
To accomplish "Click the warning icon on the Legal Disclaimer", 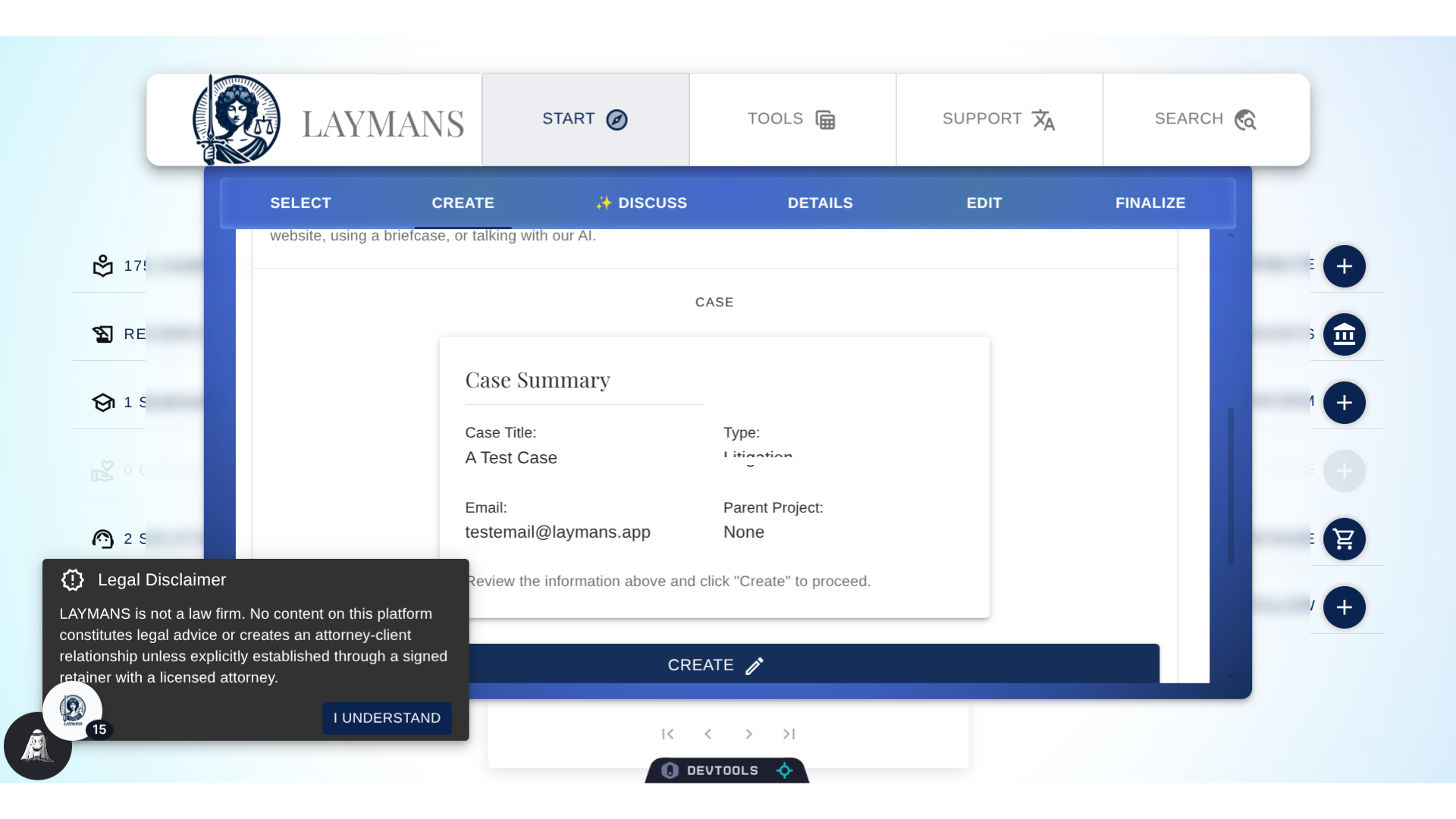I will (x=72, y=579).
